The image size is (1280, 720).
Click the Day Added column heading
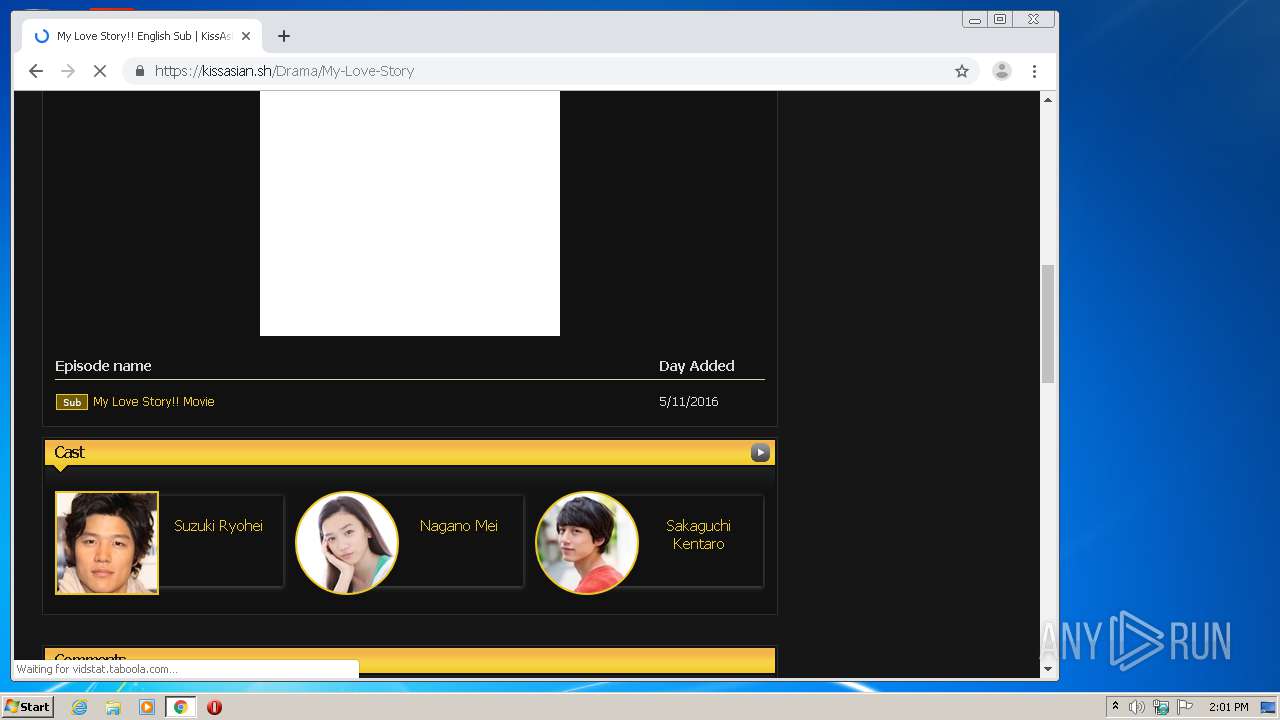pos(696,366)
